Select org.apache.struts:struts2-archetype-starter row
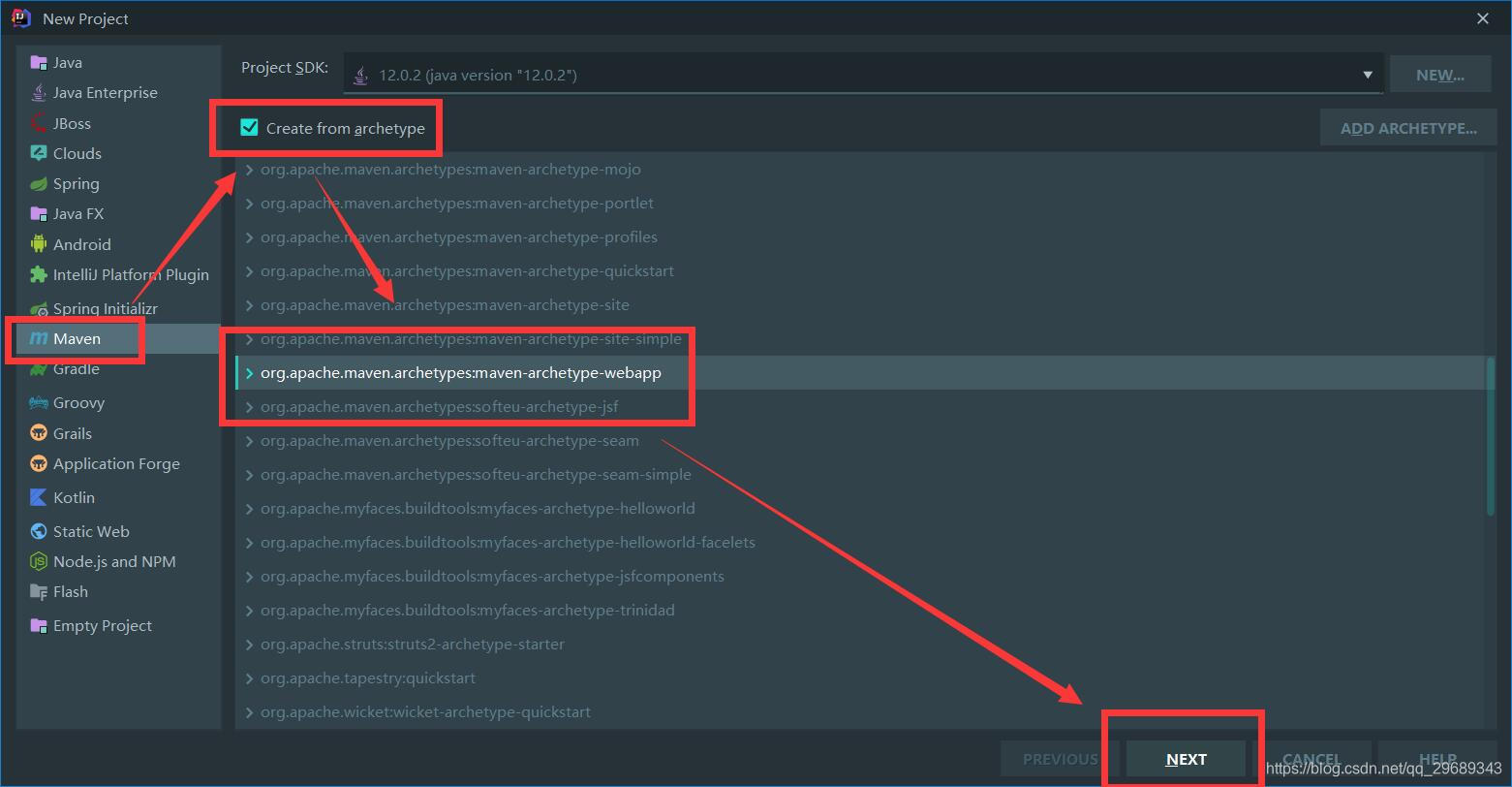The image size is (1512, 787). [858, 645]
